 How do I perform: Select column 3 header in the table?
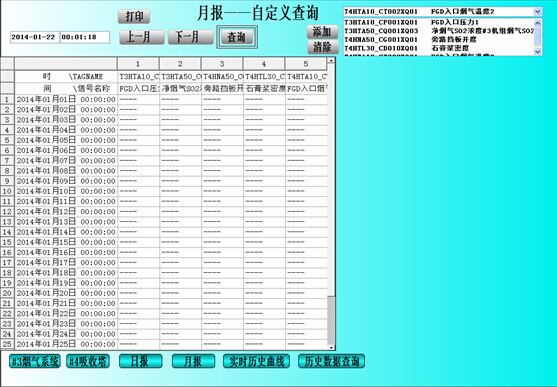222,64
